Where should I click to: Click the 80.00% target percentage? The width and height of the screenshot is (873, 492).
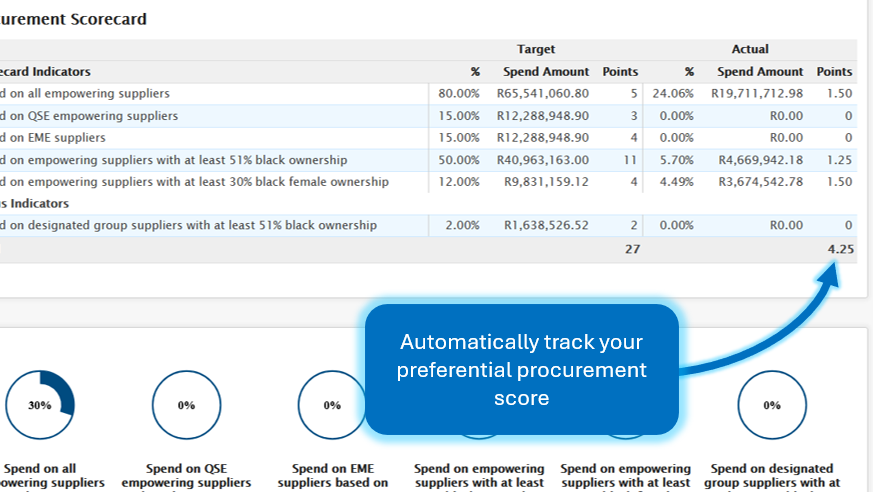pos(459,94)
